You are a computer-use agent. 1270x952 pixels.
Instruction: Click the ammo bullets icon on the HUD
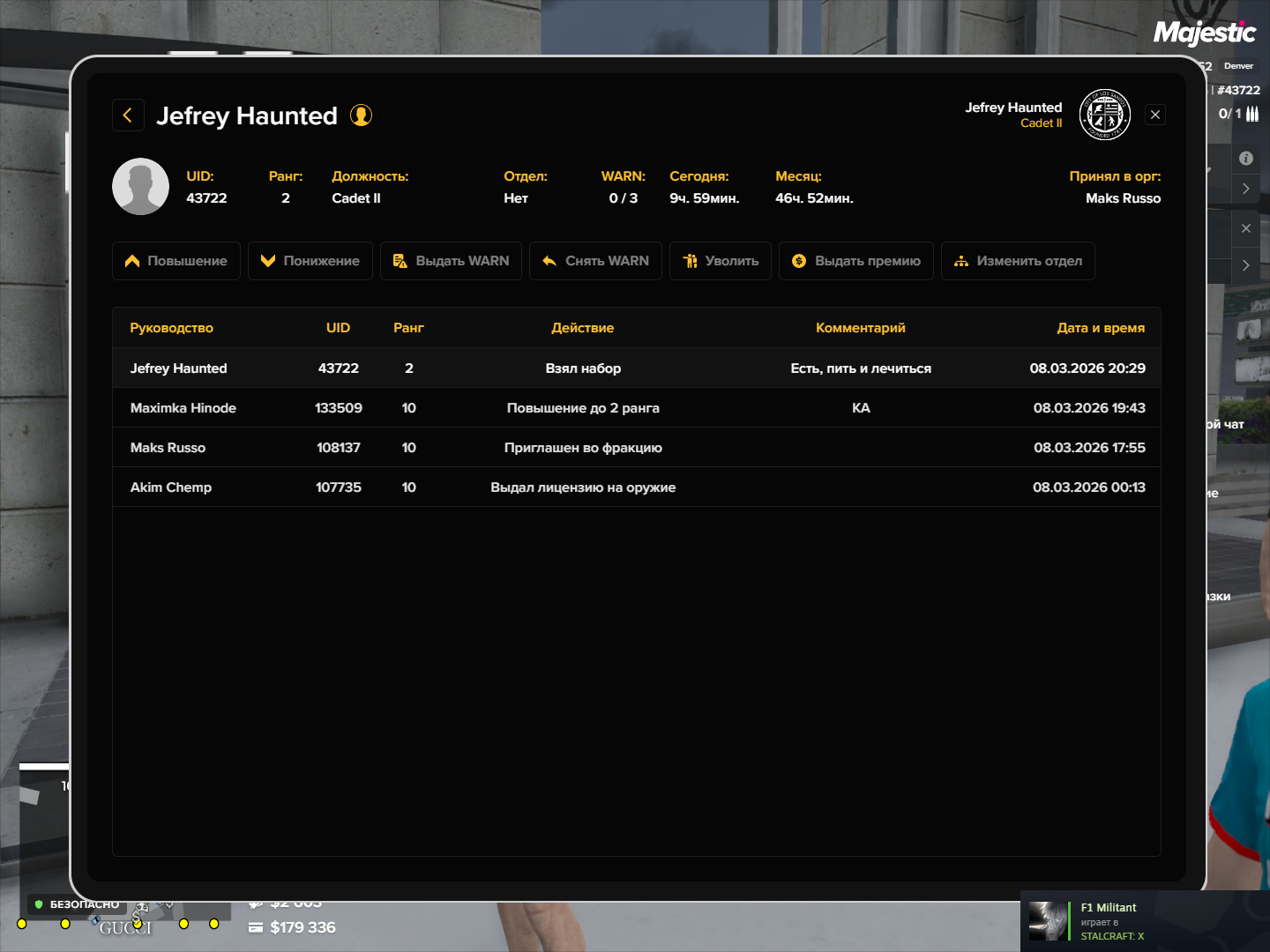click(1252, 114)
